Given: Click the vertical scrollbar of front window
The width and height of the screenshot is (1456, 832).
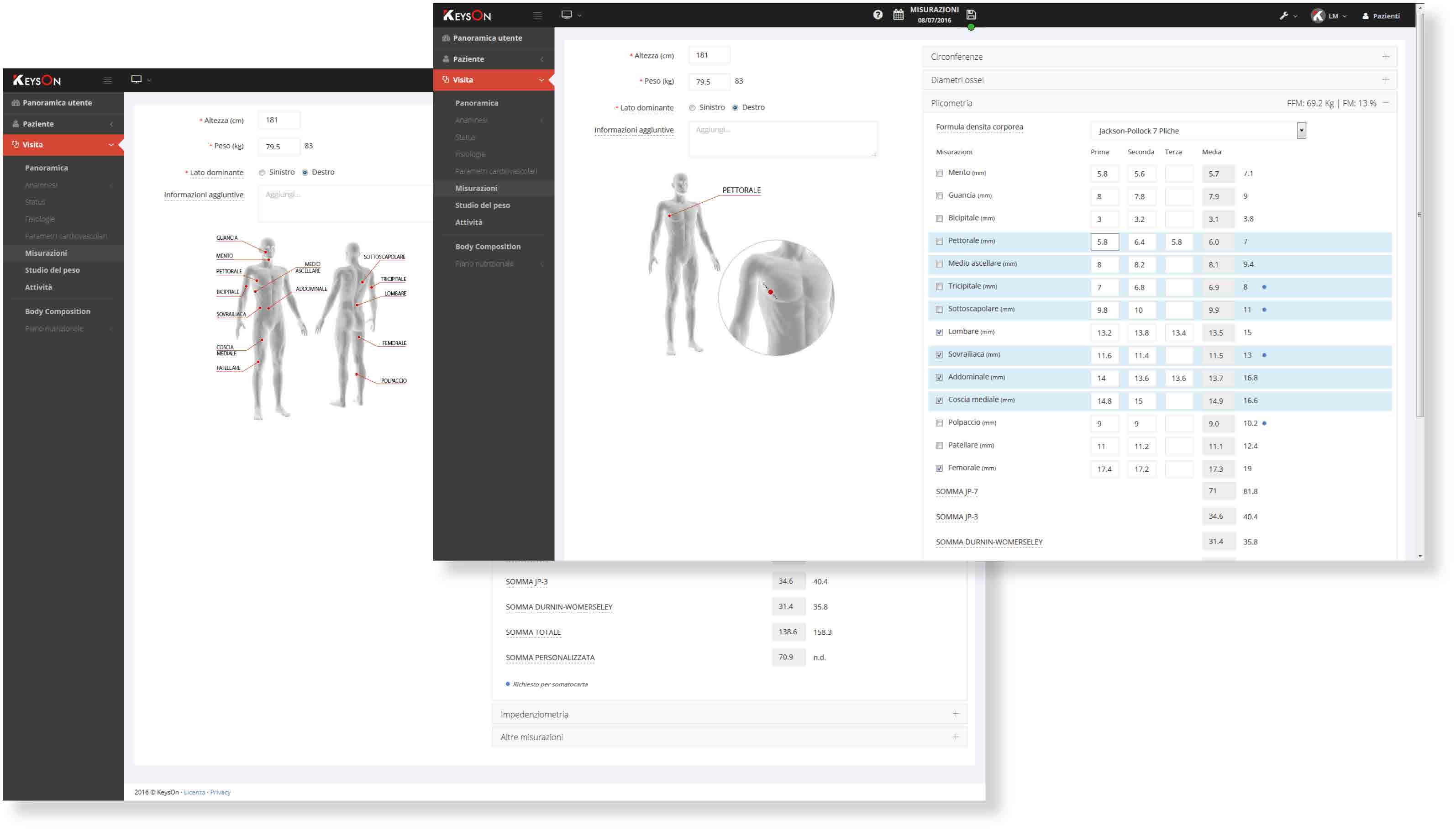Looking at the screenshot, I should point(1419,216).
